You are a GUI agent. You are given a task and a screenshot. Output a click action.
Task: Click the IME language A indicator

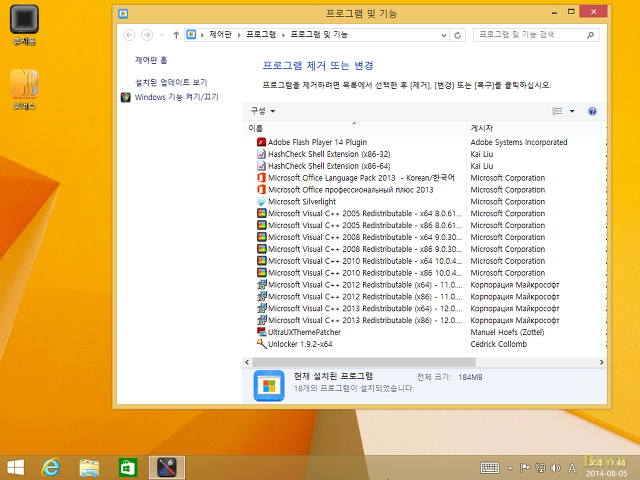coord(572,468)
